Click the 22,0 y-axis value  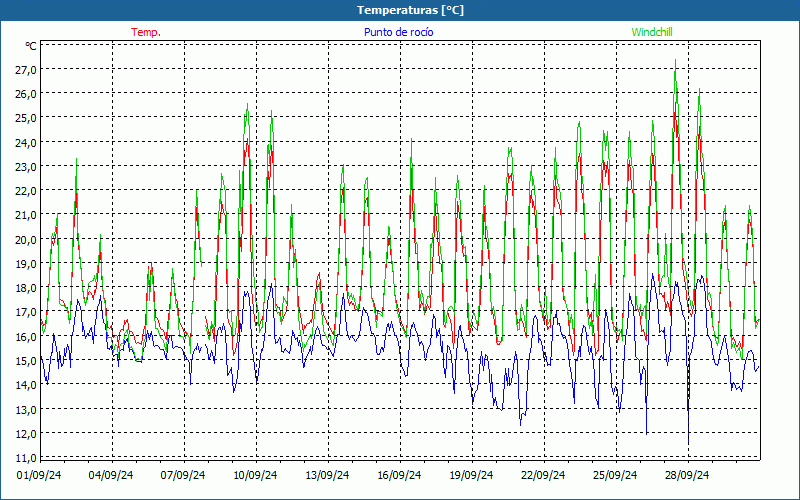tap(26, 192)
